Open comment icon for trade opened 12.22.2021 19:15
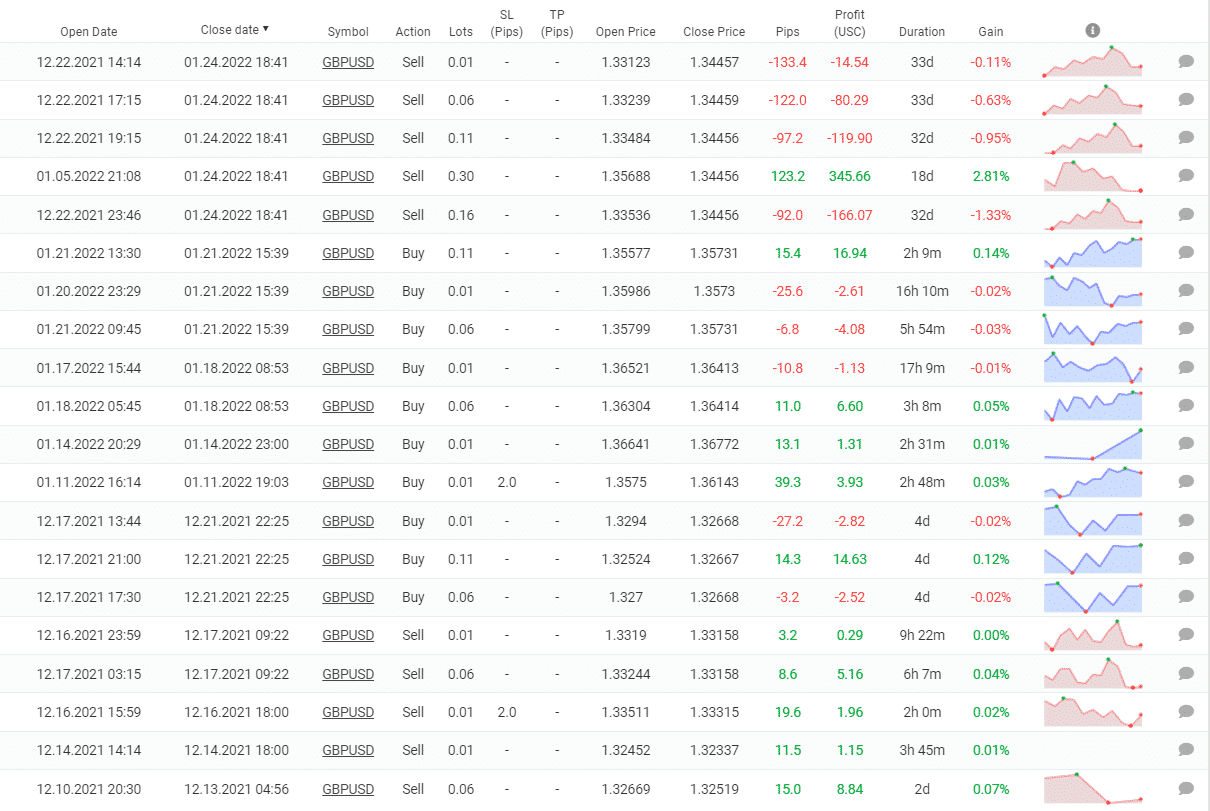This screenshot has width=1210, height=811. [x=1186, y=138]
